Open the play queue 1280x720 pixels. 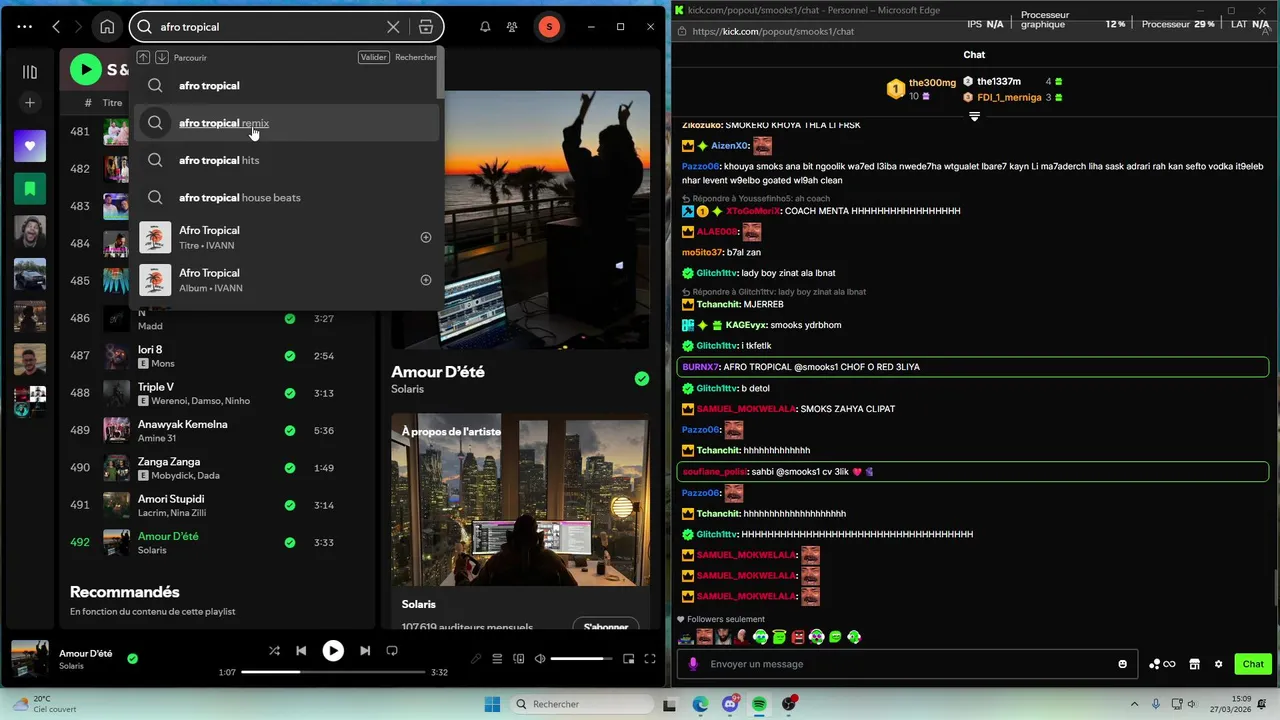coord(497,659)
